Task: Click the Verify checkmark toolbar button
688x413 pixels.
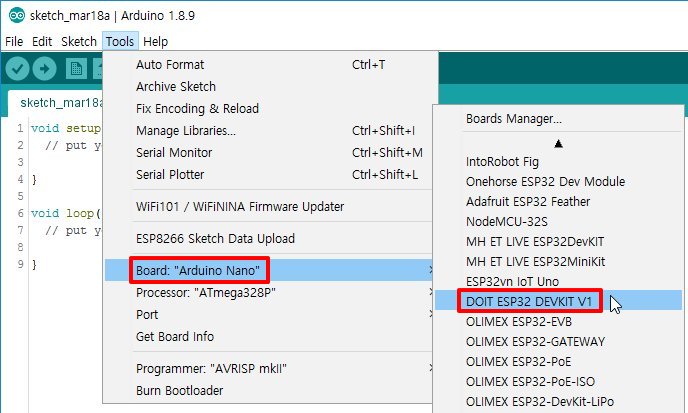Action: click(17, 69)
